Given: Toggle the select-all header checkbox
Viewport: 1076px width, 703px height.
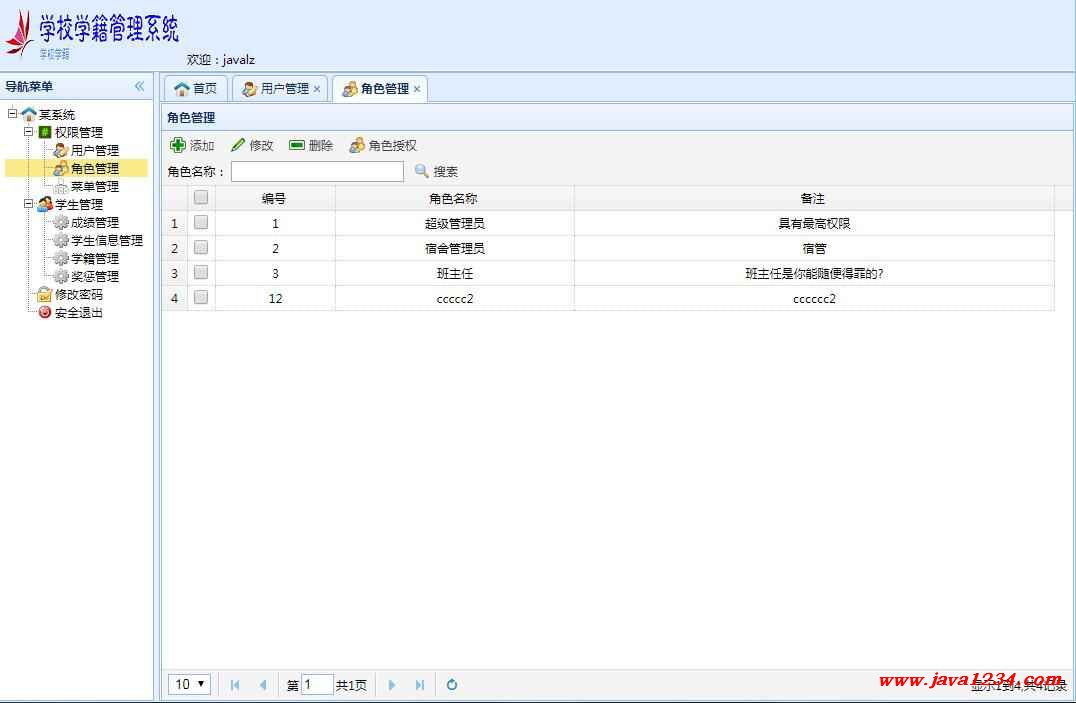Looking at the screenshot, I should pos(201,198).
